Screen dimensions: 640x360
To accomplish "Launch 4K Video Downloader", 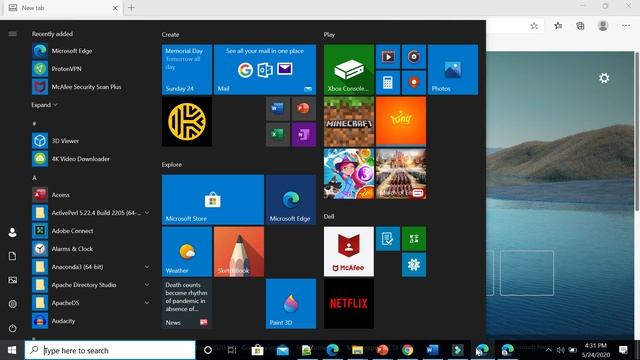I will 90,159.
